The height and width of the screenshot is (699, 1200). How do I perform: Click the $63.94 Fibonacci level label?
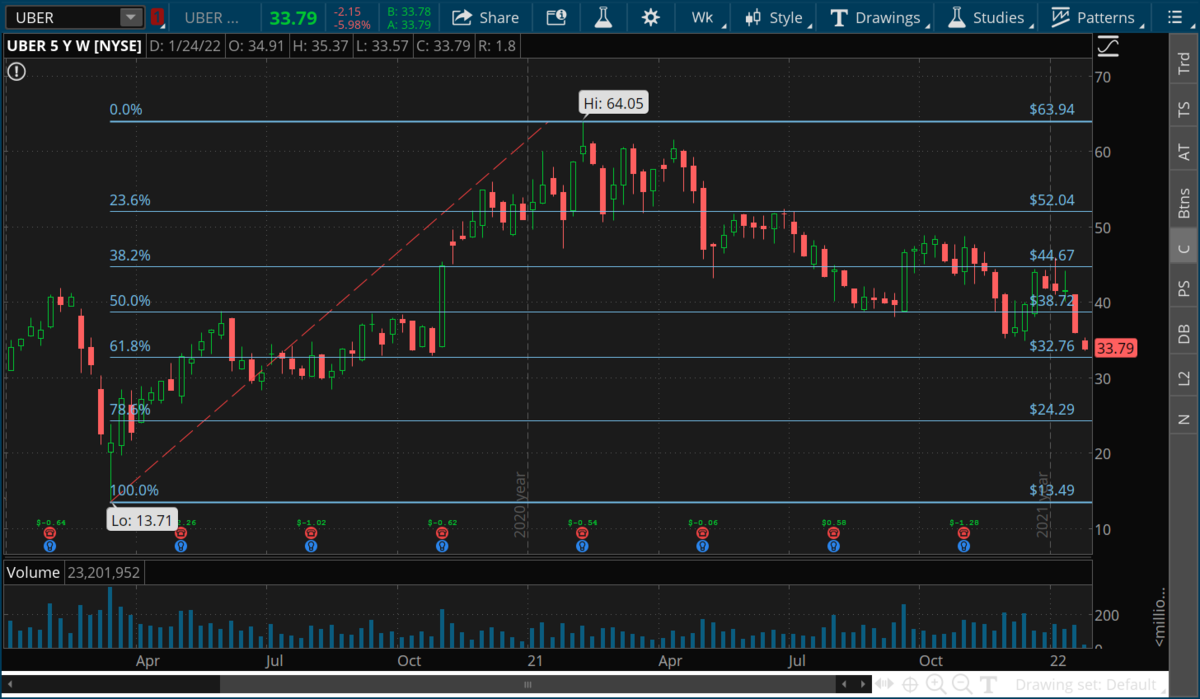pos(1052,110)
